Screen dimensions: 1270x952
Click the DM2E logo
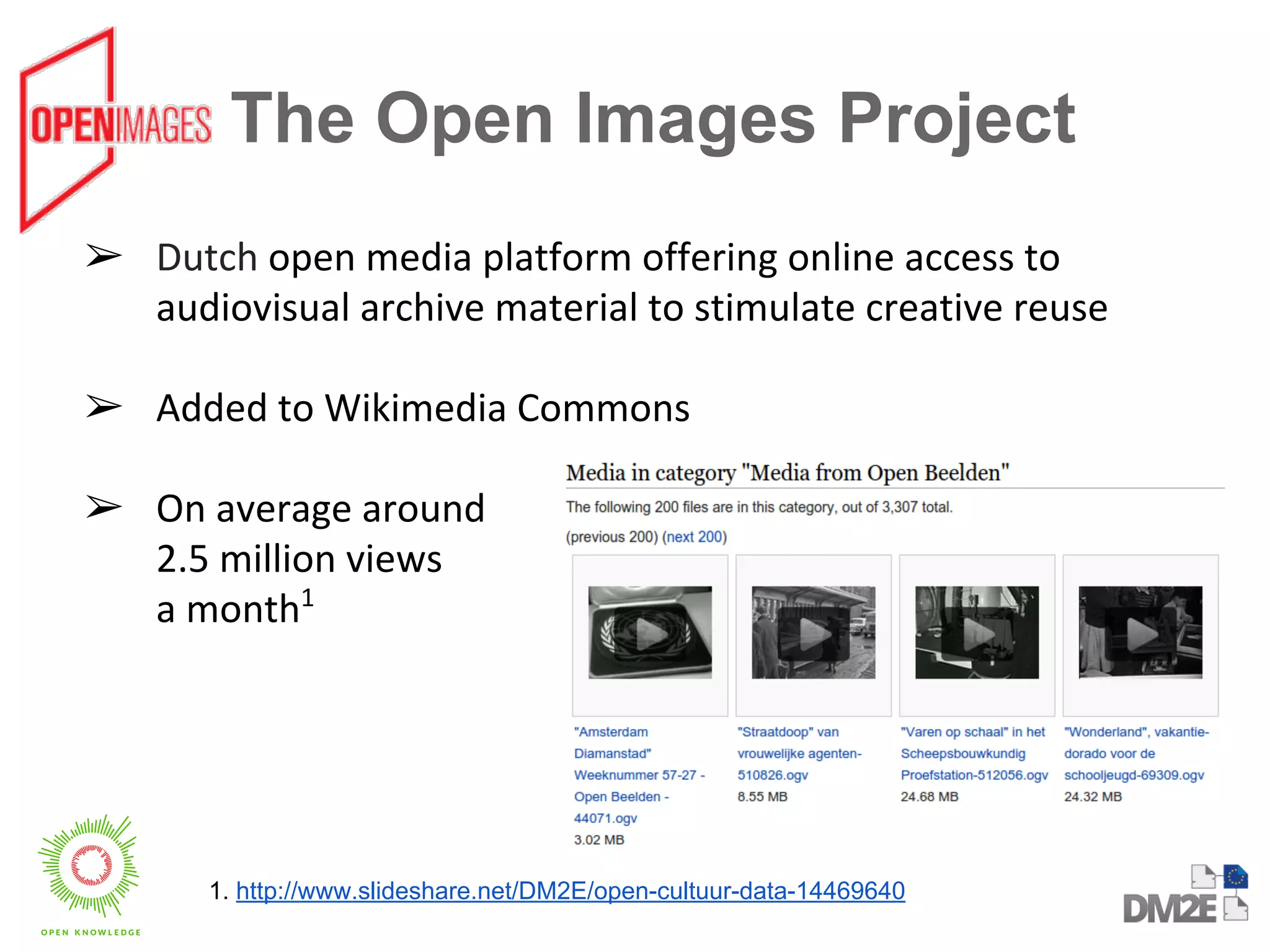[1169, 909]
